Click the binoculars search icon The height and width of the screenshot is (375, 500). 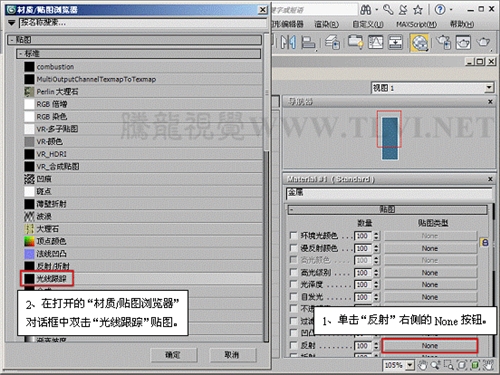[x=366, y=10]
